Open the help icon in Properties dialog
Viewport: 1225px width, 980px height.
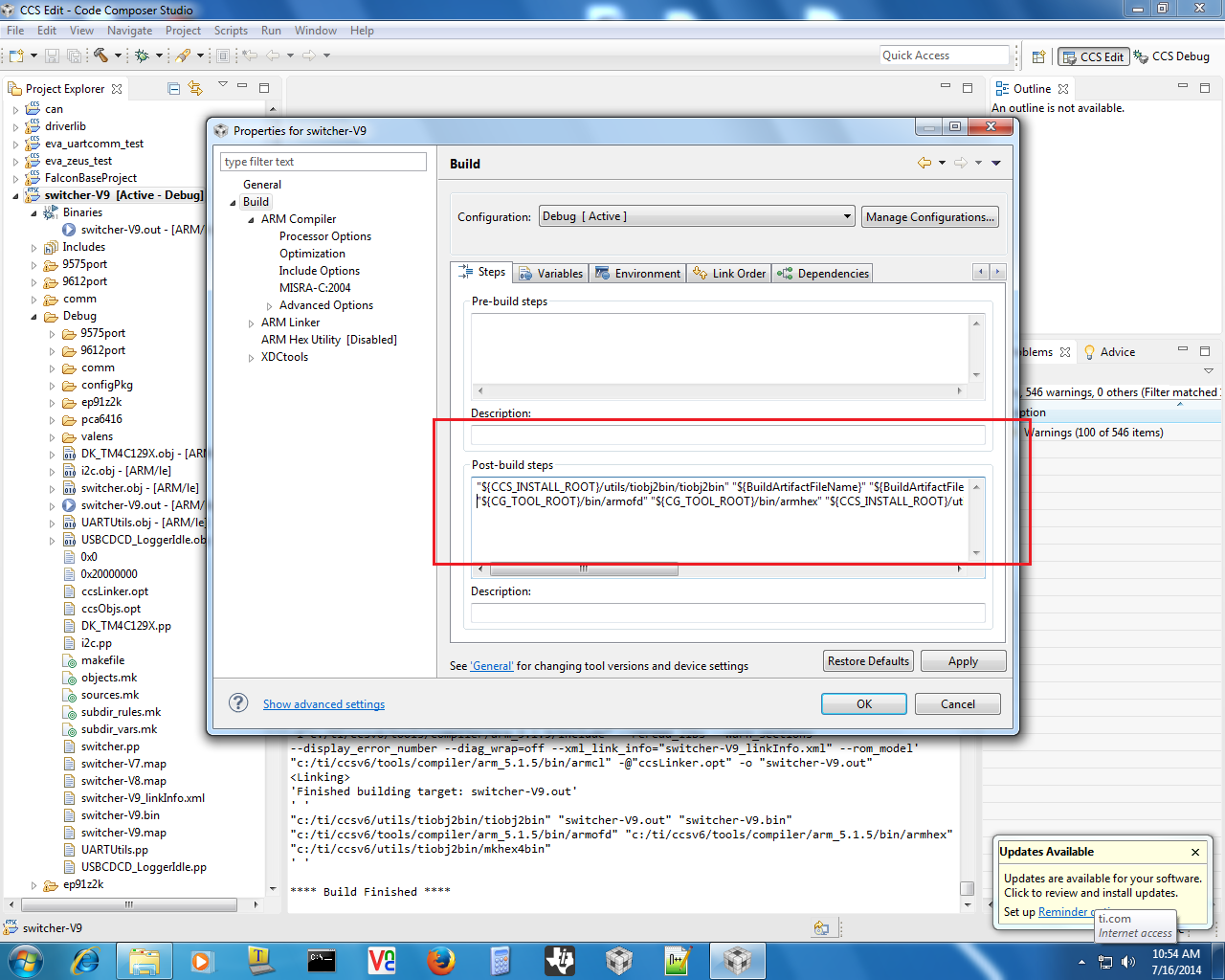[x=238, y=703]
